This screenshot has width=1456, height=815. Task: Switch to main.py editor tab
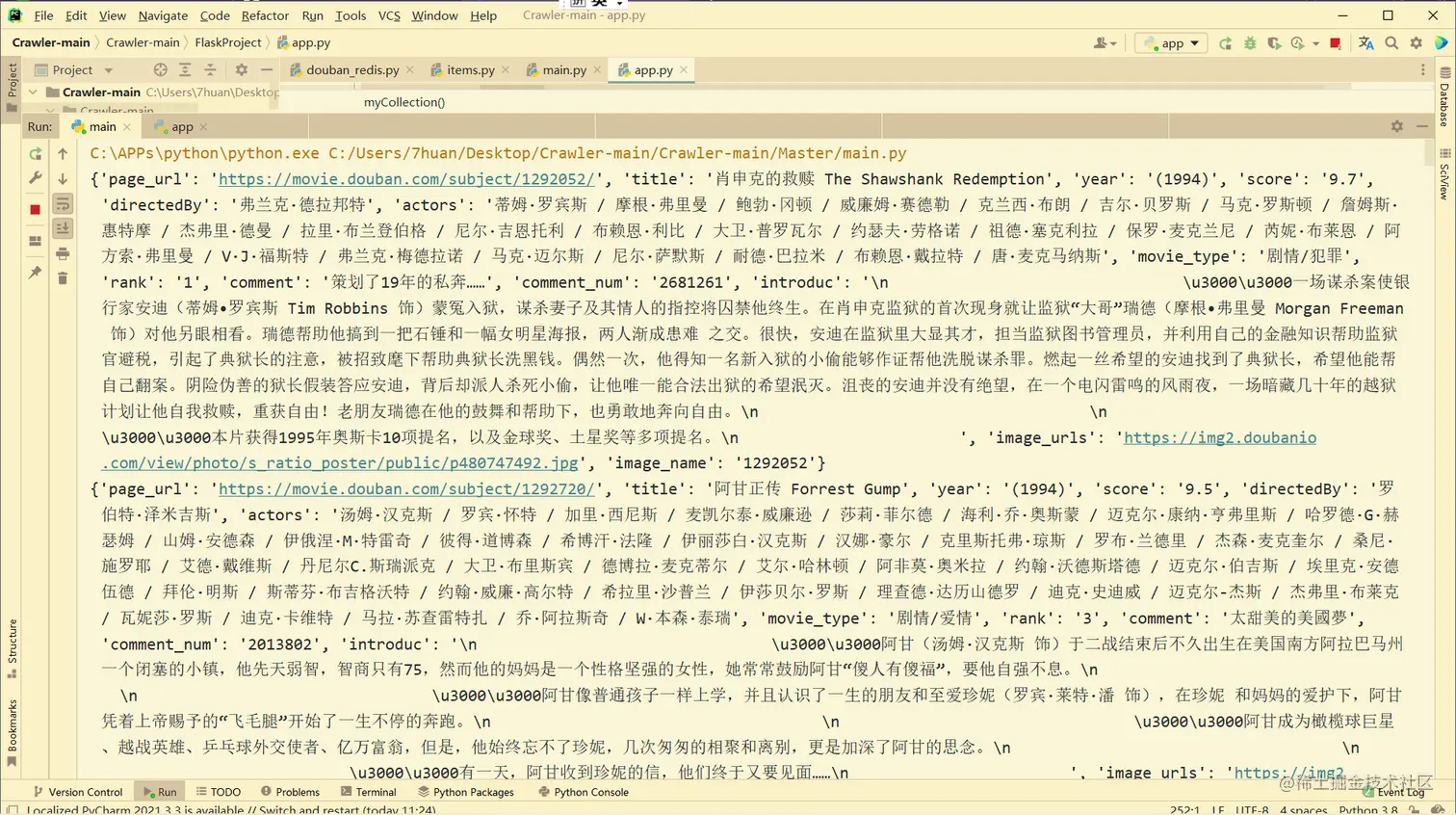(564, 69)
